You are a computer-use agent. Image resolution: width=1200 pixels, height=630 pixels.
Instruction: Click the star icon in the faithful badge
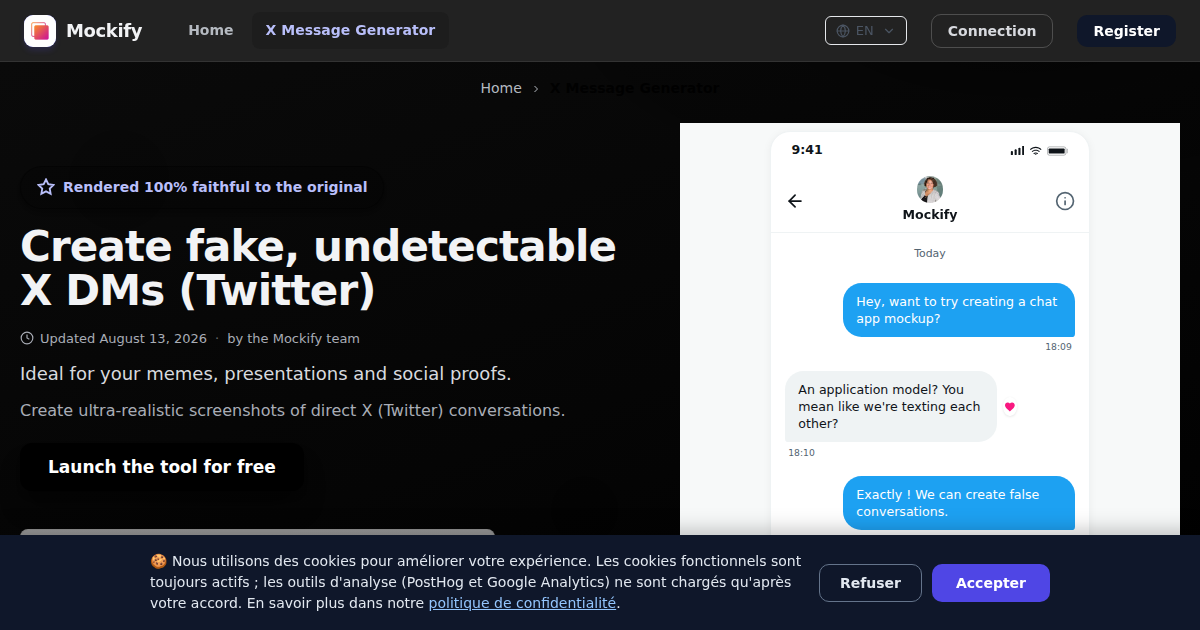[x=46, y=187]
